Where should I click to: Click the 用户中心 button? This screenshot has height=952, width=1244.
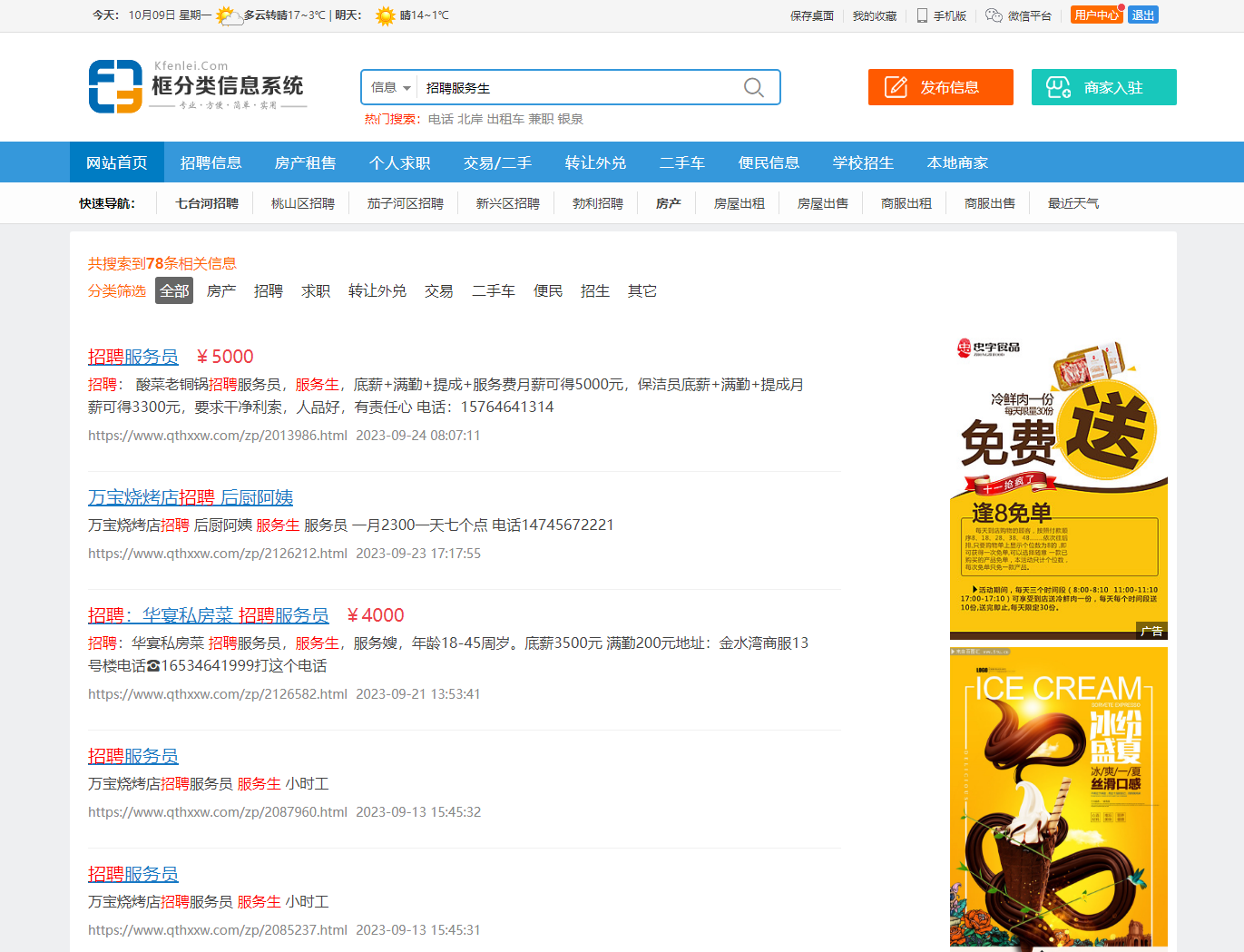(1095, 15)
